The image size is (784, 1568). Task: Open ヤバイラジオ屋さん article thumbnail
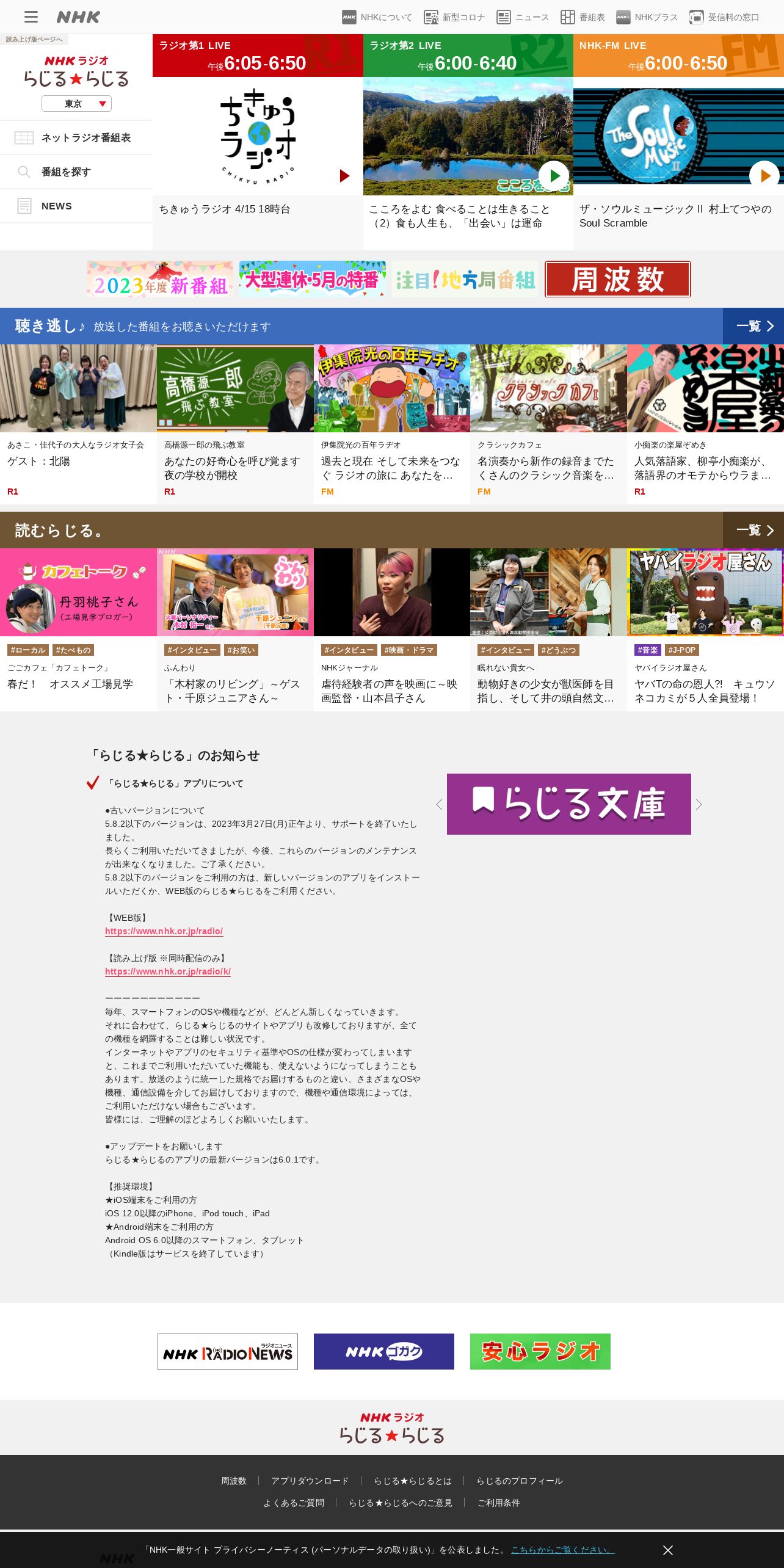705,592
